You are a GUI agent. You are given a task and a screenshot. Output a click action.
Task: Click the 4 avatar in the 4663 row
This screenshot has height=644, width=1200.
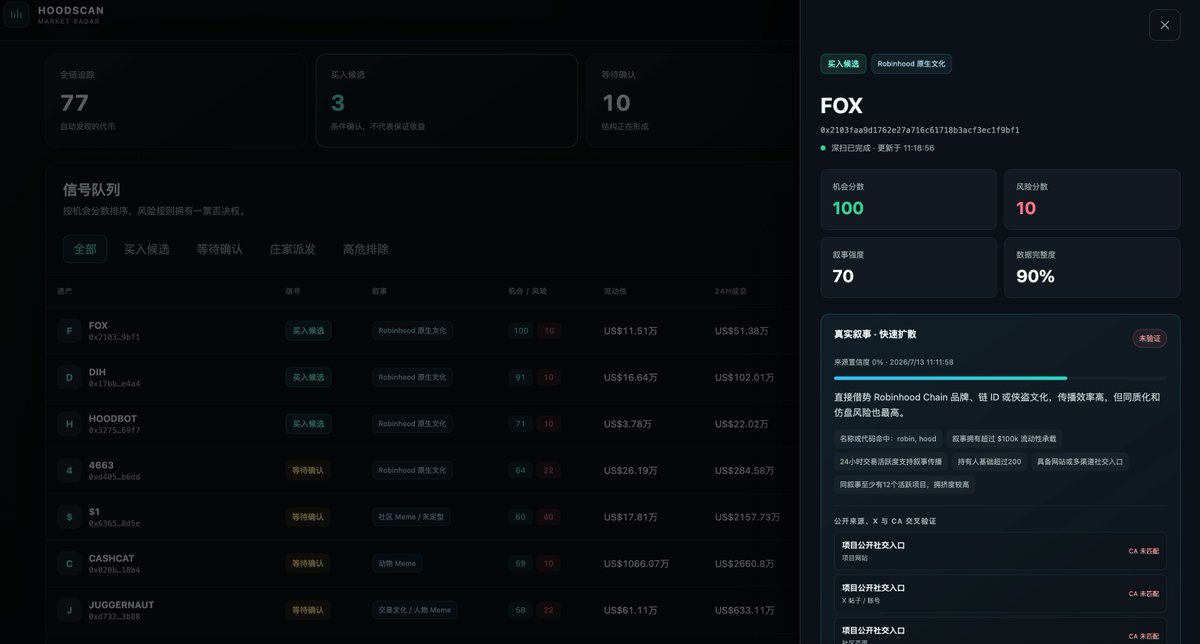(69, 470)
